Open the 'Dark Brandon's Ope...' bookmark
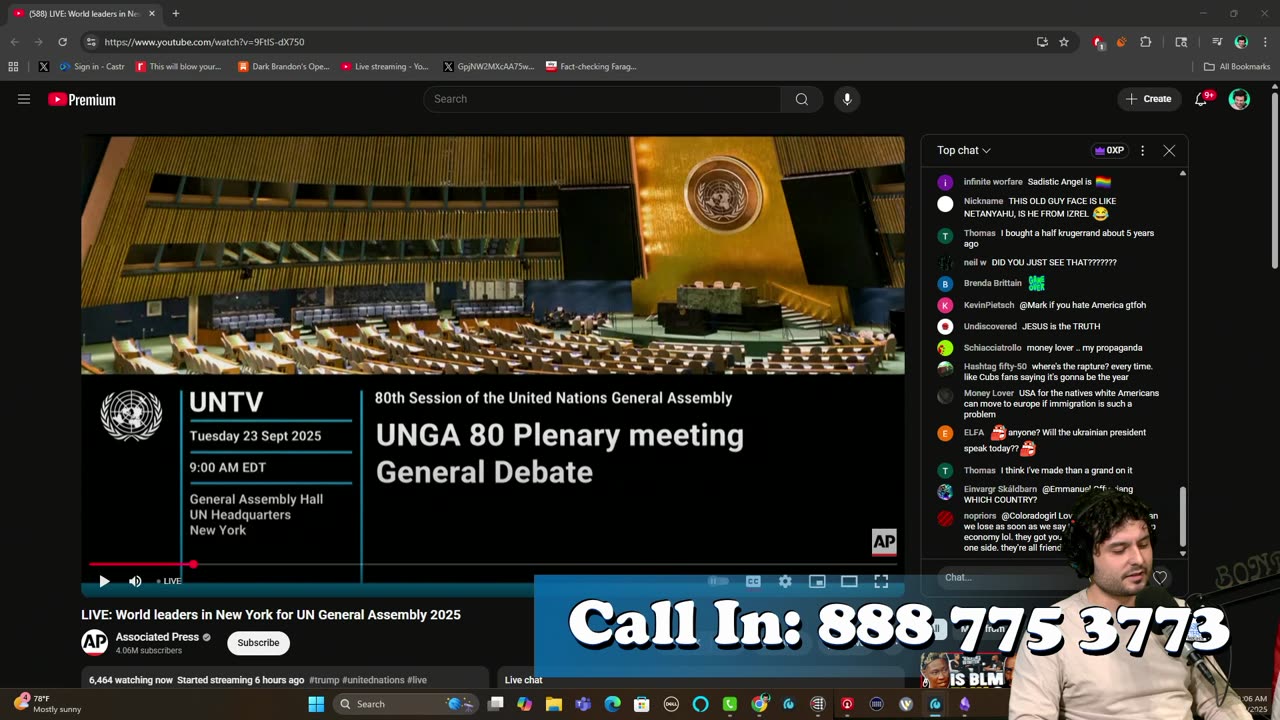 [283, 67]
